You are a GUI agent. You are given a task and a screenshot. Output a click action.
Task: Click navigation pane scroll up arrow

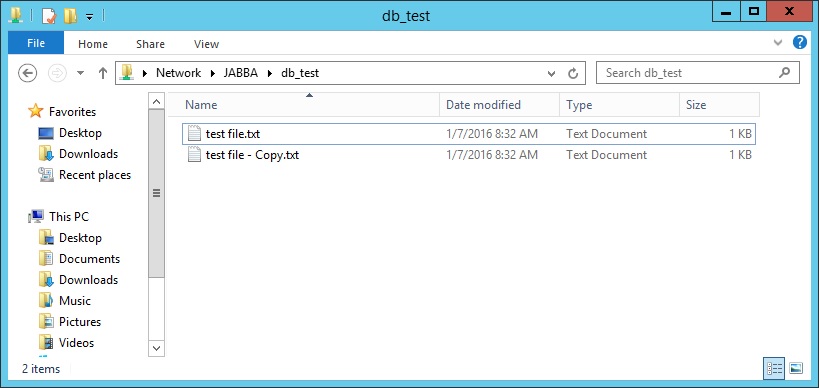[x=156, y=101]
